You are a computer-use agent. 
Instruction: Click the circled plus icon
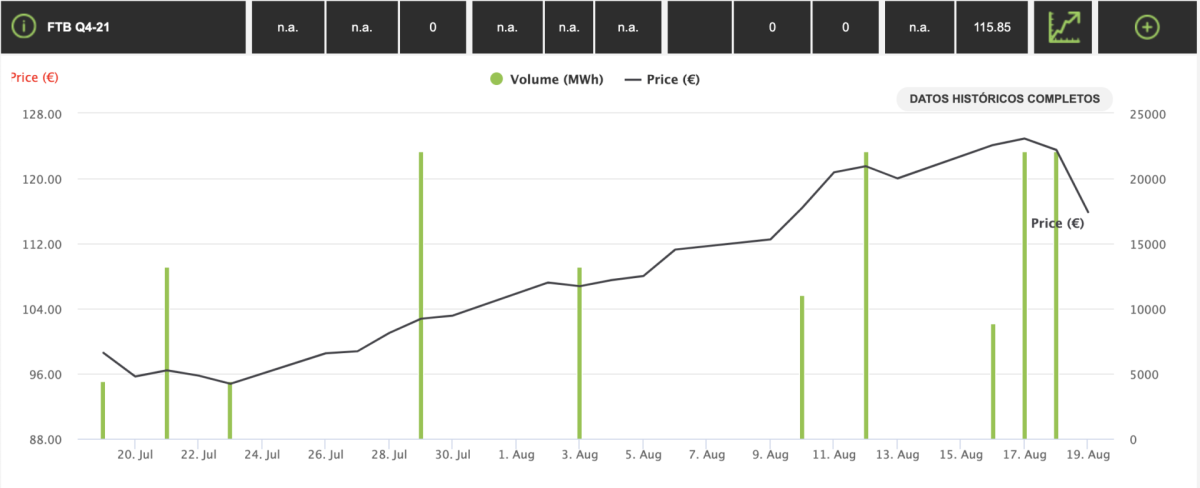[1147, 27]
